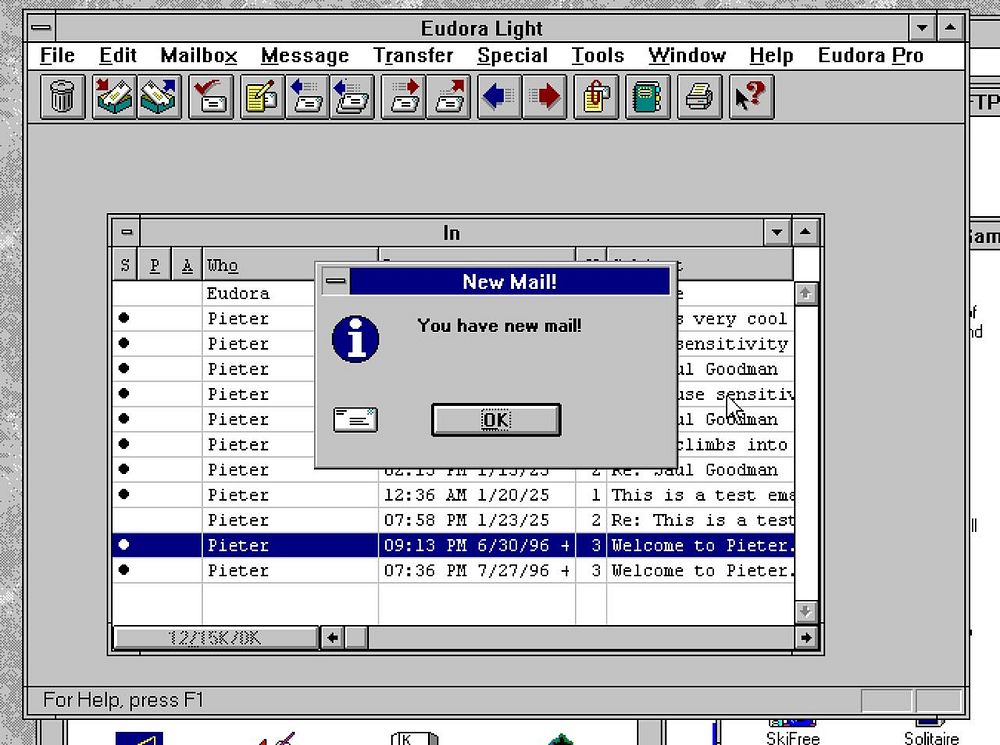Click the Forward message toolbar icon

[405, 98]
